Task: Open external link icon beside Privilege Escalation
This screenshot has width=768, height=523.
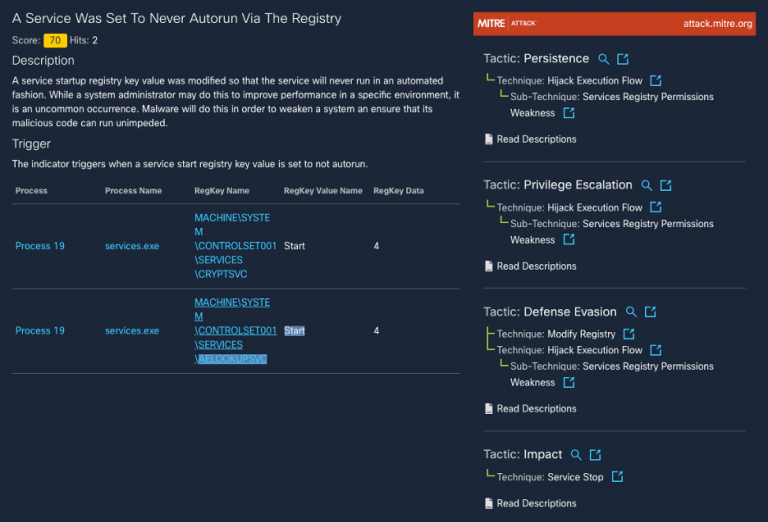Action: click(666, 185)
